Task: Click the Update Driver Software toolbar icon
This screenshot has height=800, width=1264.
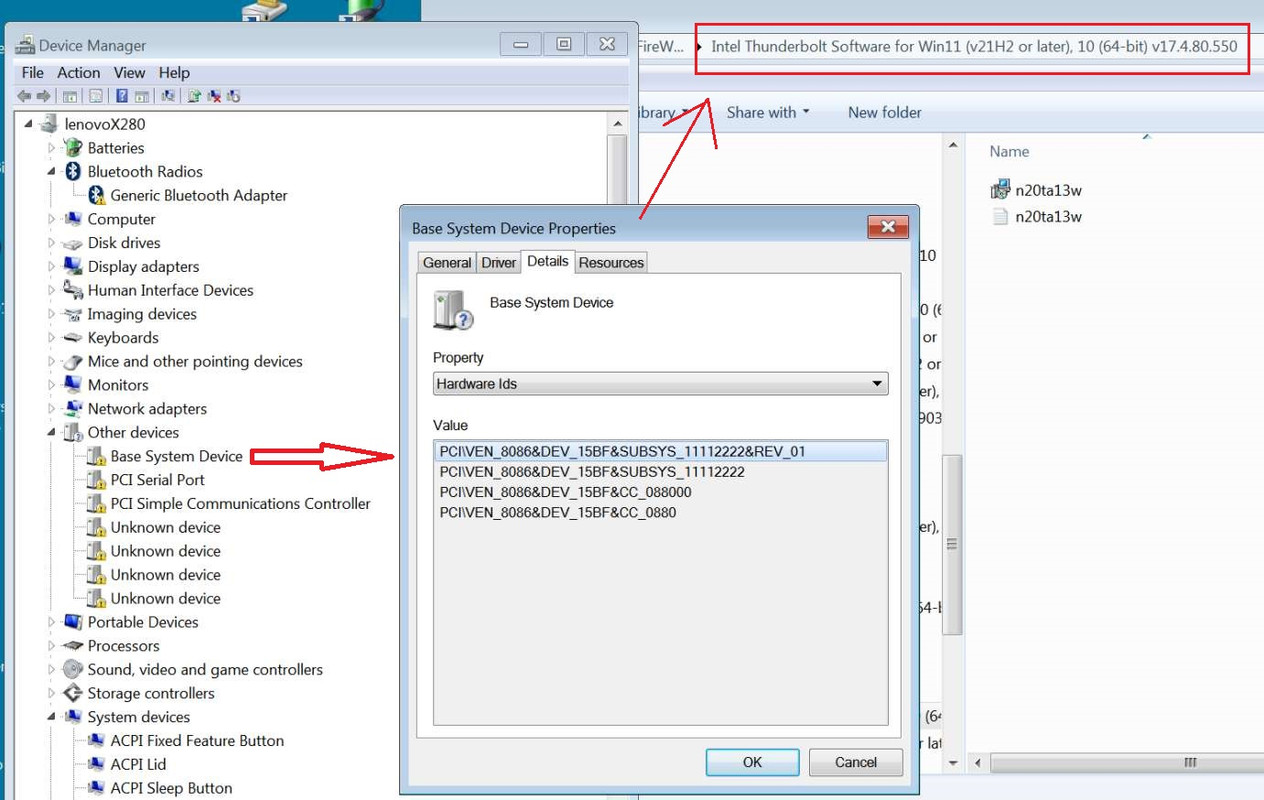Action: (194, 96)
